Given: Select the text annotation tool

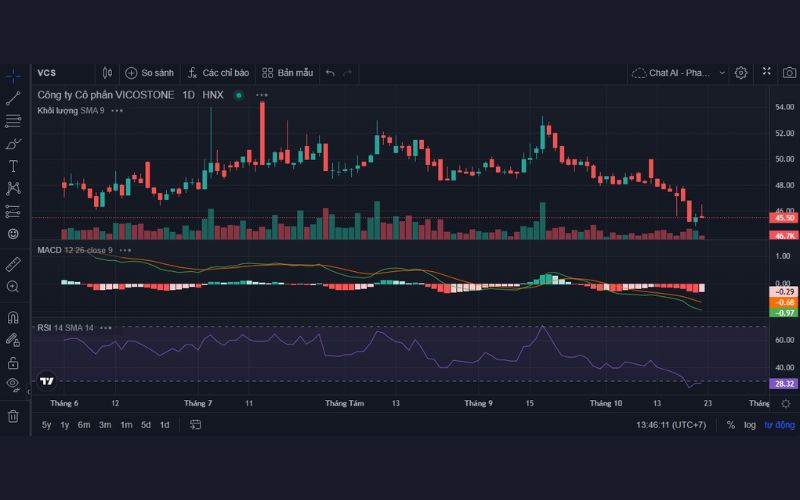Looking at the screenshot, I should (x=13, y=166).
